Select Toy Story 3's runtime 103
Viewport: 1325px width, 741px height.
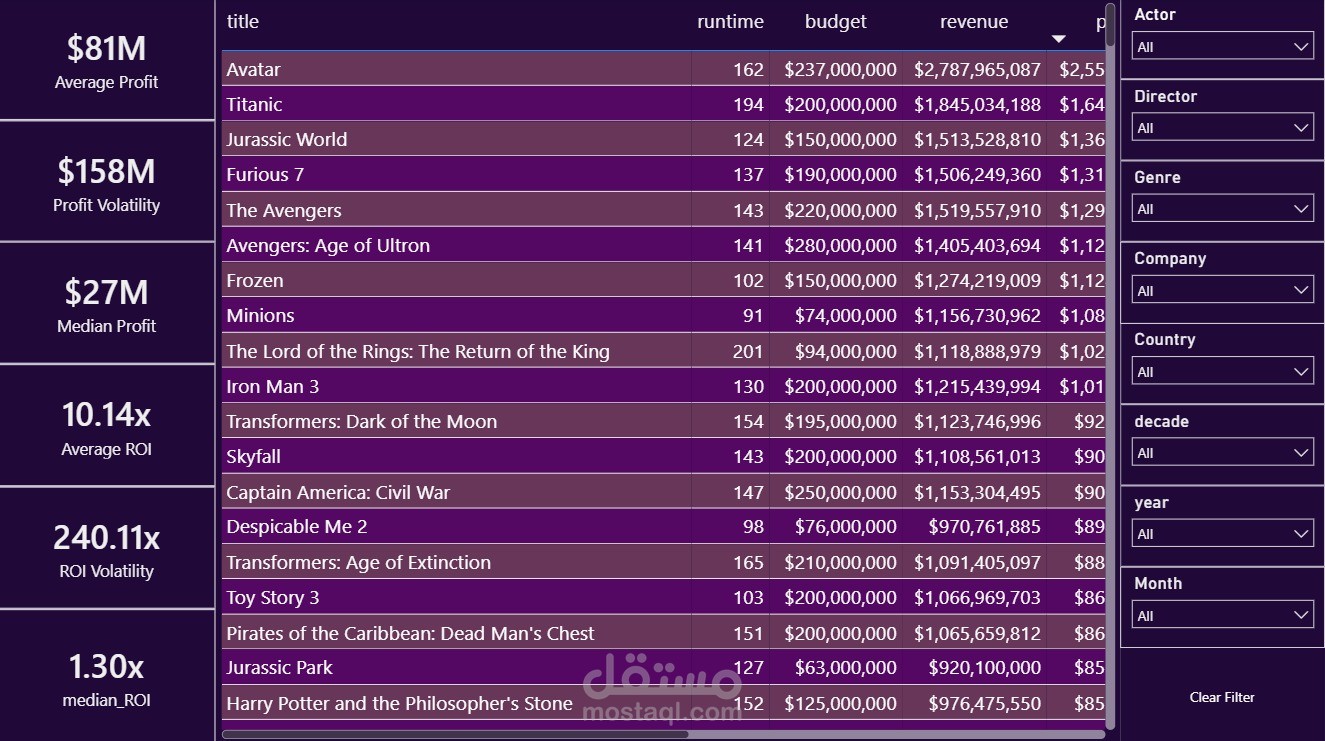(748, 597)
